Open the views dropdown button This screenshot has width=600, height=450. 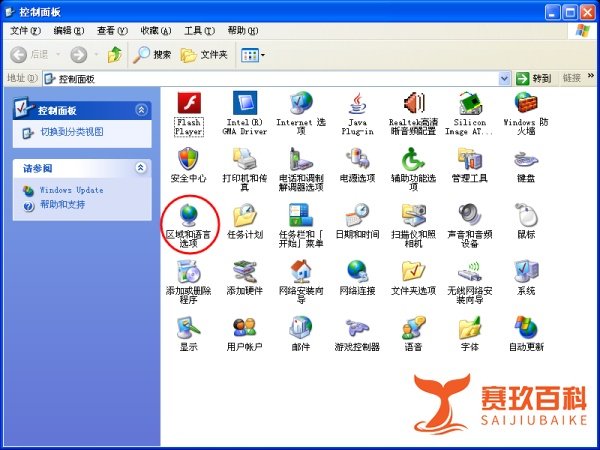(x=253, y=55)
